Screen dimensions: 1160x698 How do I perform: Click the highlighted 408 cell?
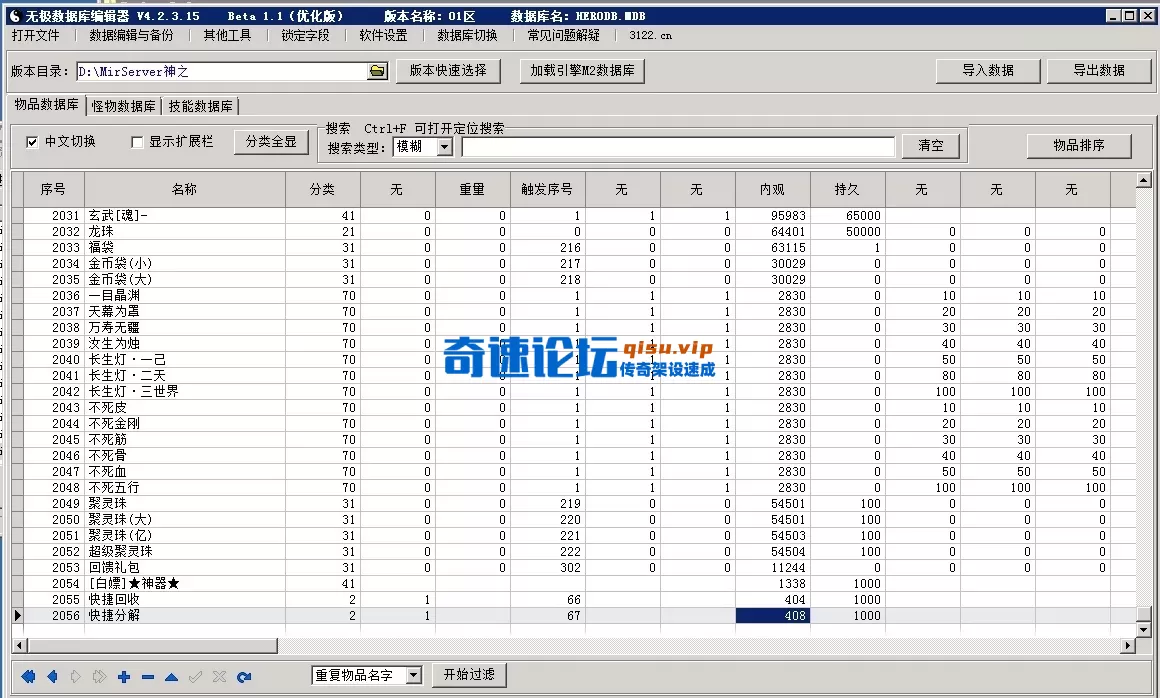tap(772, 616)
